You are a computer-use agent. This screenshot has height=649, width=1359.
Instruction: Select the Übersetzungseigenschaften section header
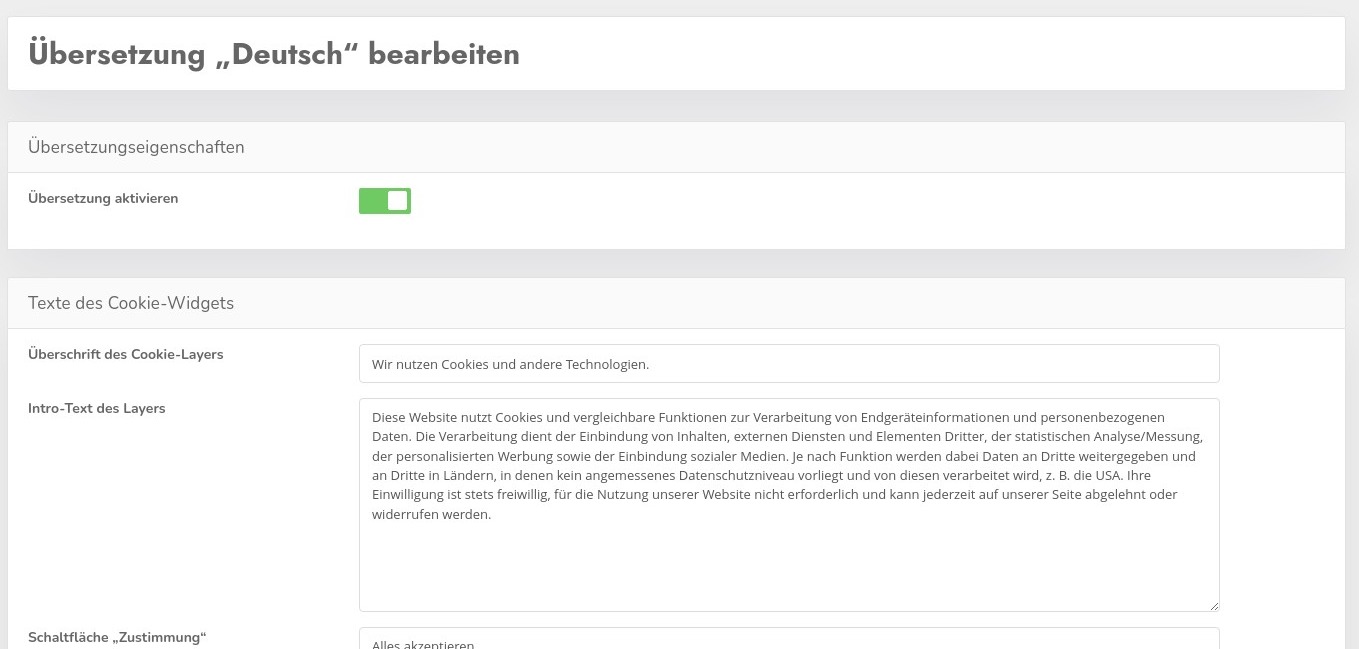tap(136, 147)
